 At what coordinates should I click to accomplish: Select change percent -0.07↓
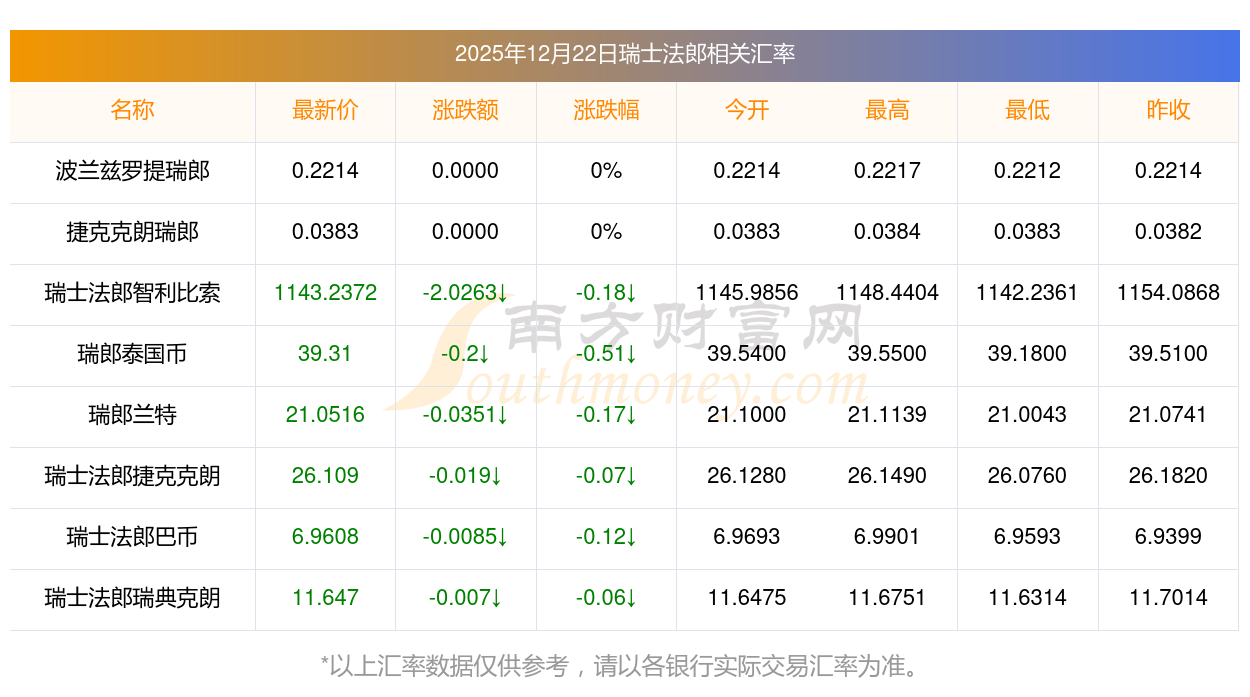click(606, 476)
